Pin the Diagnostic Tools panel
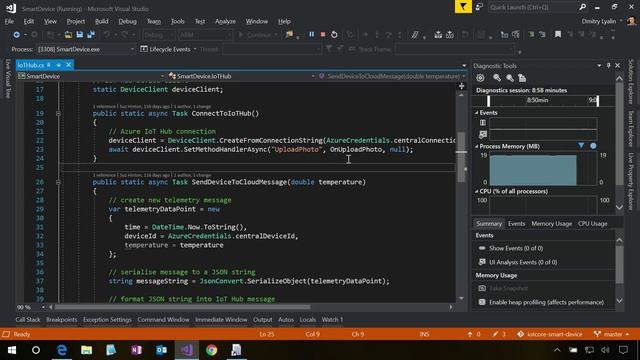Screen dimensions: 640x360 coord(608,65)
